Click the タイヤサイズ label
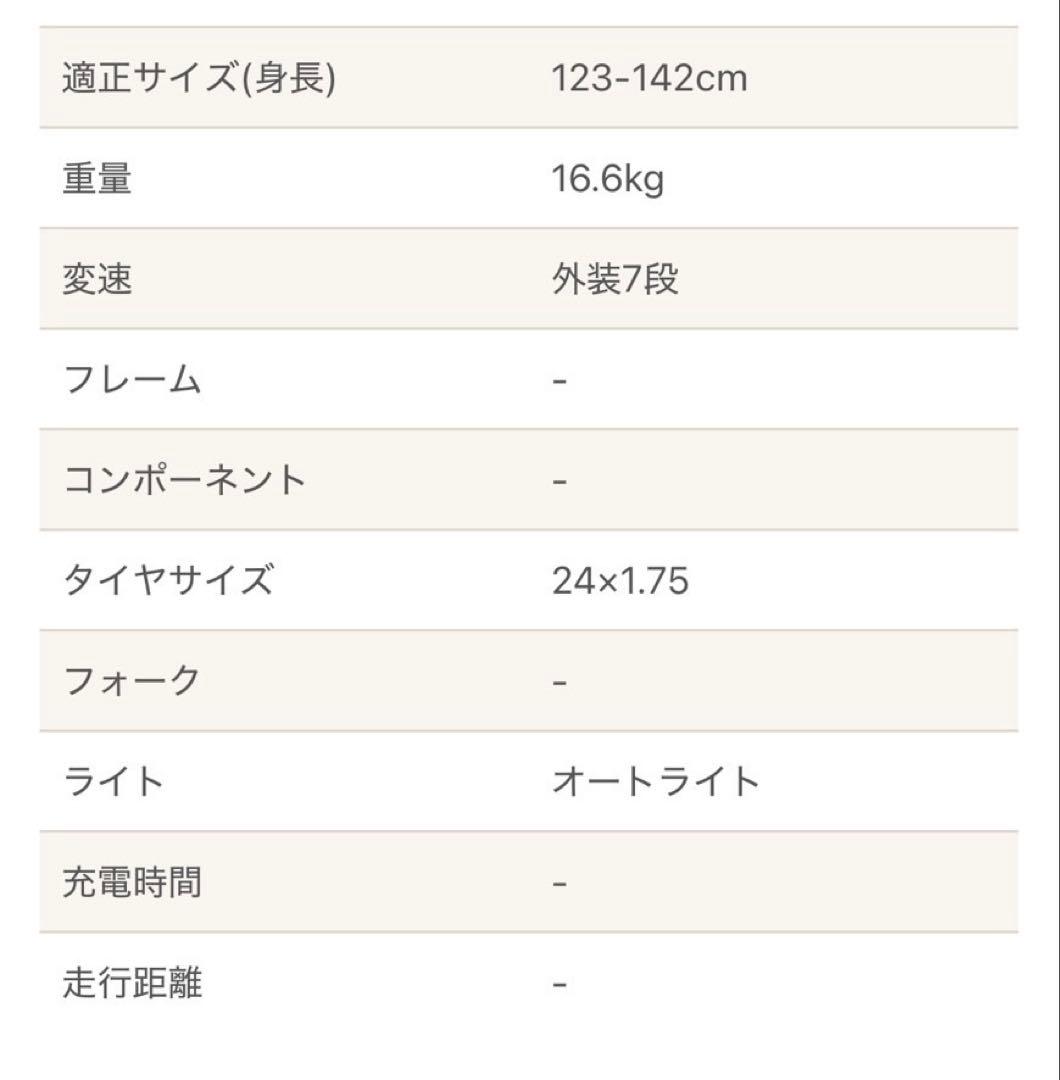 coord(167,580)
